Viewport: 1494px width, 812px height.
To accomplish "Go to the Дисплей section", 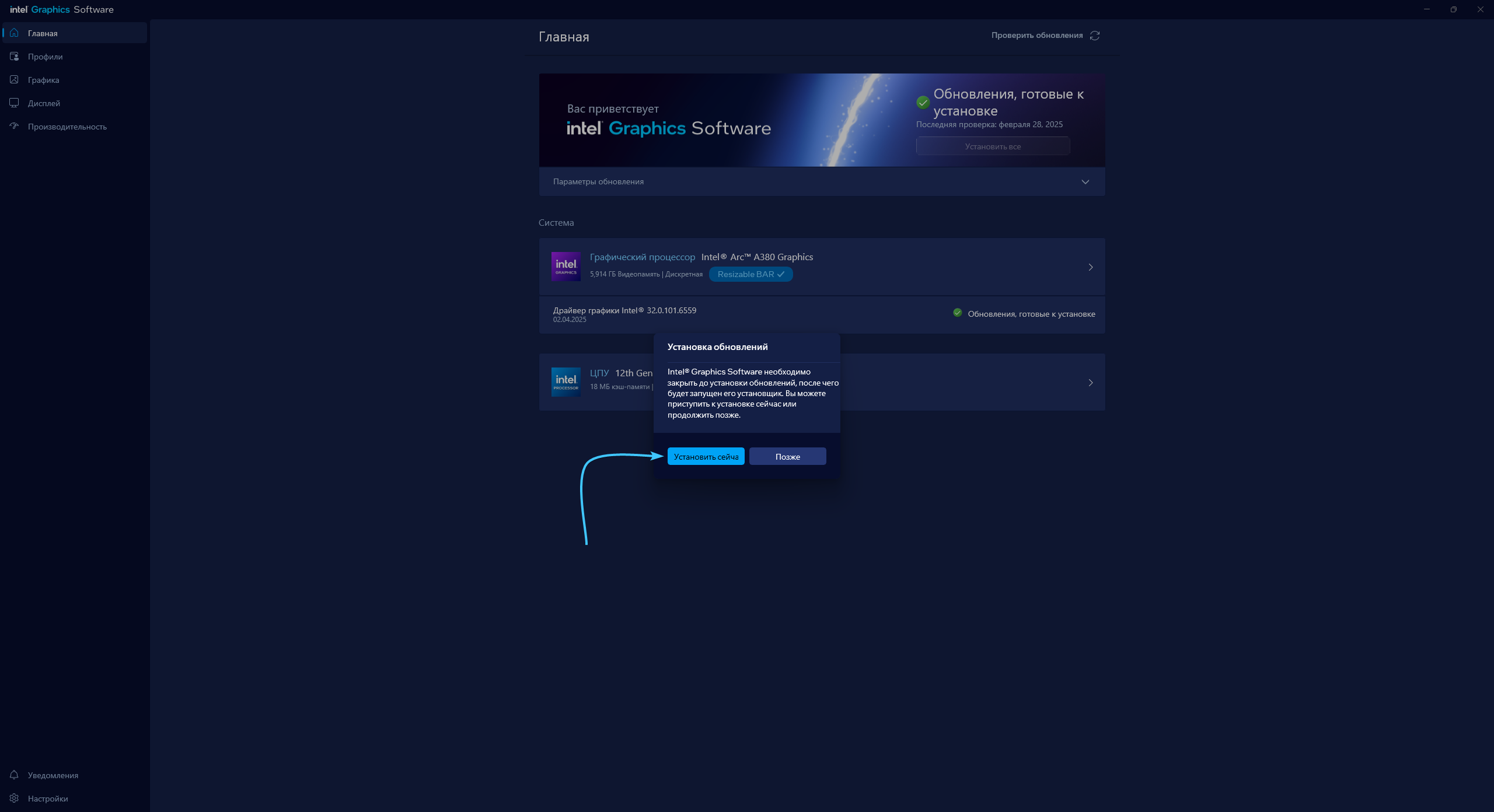I will pos(75,103).
